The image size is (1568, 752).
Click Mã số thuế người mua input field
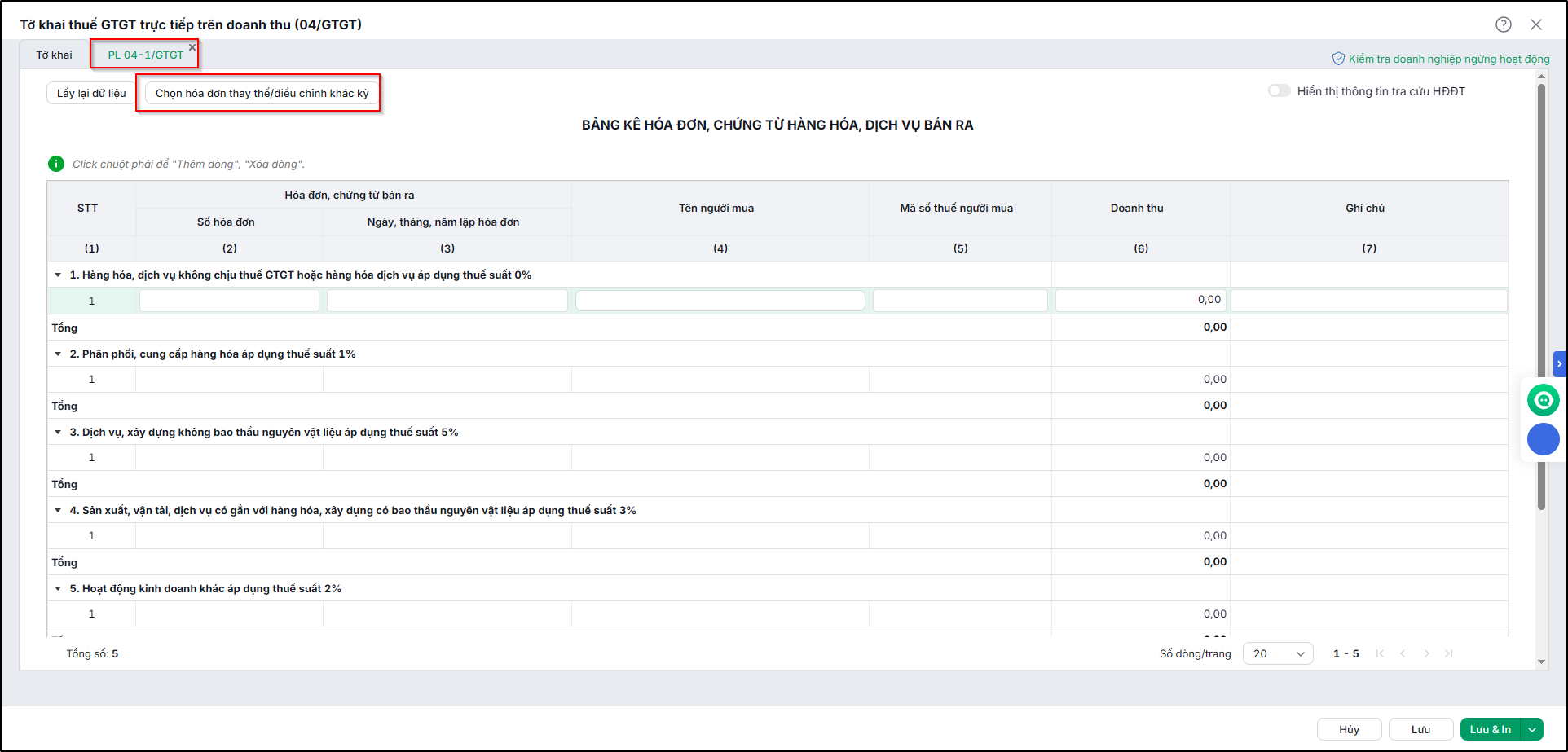click(960, 301)
